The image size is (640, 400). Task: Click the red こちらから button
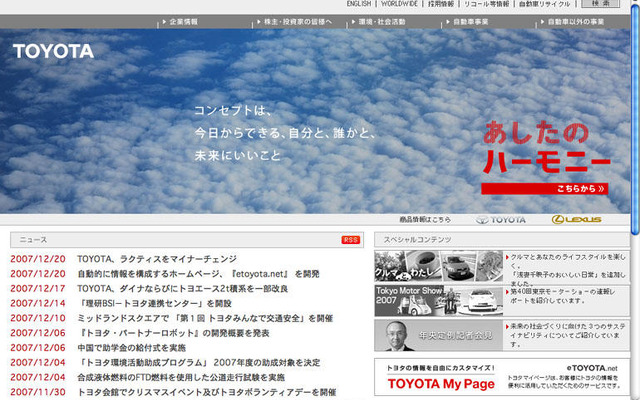point(544,189)
